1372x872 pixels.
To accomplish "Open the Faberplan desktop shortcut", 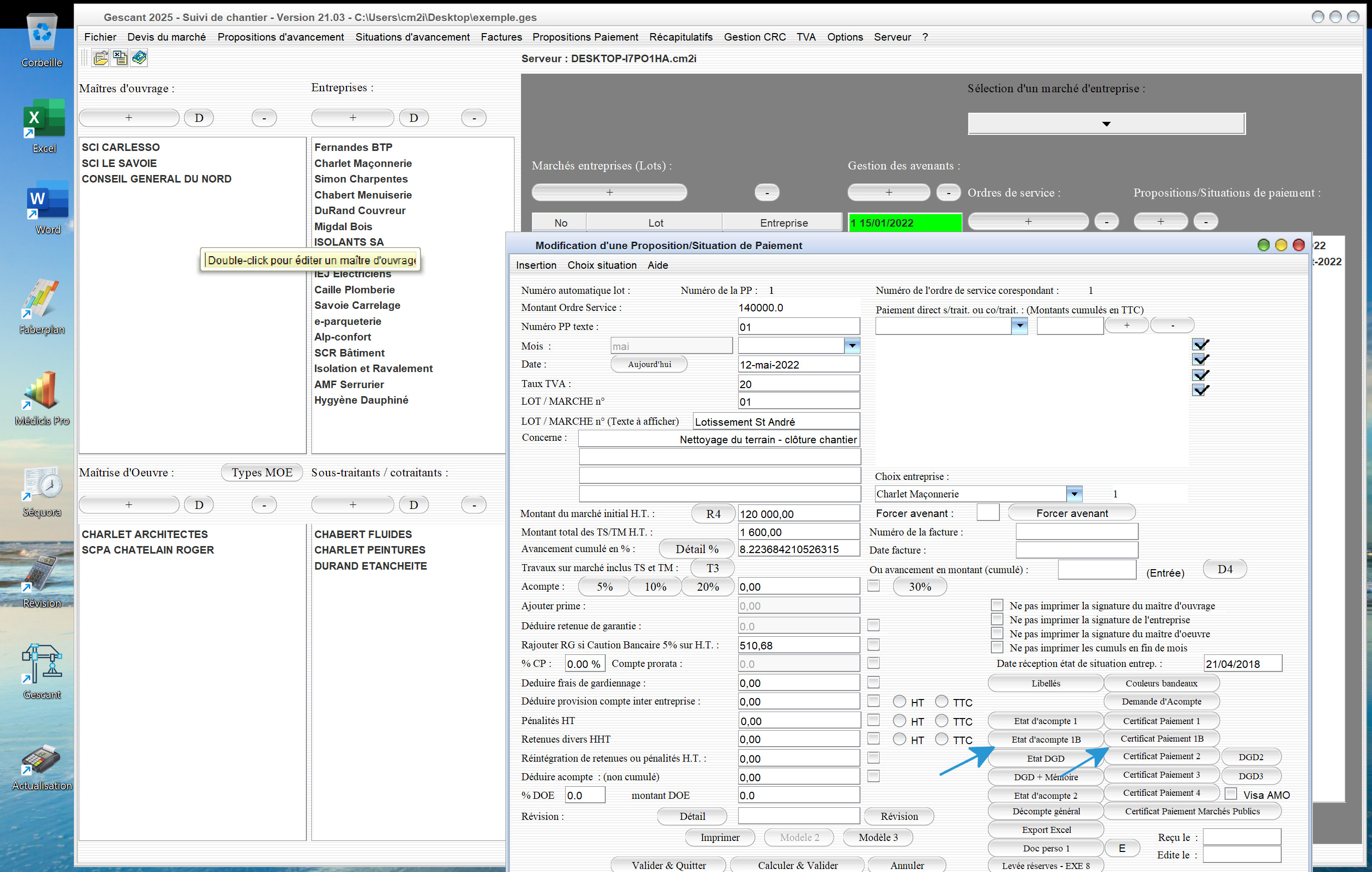I will pos(42,306).
